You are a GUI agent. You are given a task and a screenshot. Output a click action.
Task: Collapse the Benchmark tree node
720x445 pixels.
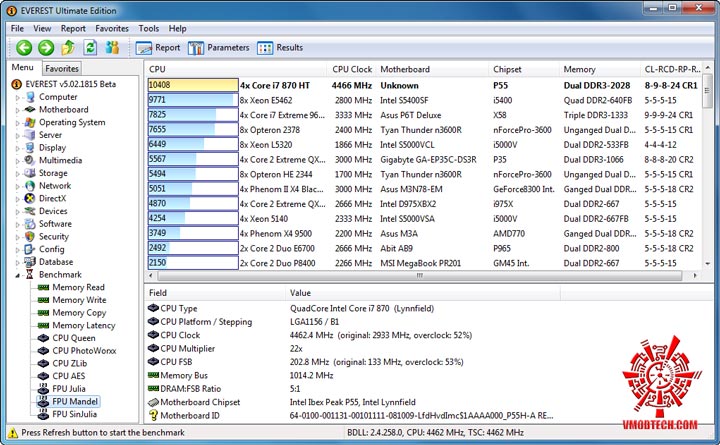tap(17, 276)
